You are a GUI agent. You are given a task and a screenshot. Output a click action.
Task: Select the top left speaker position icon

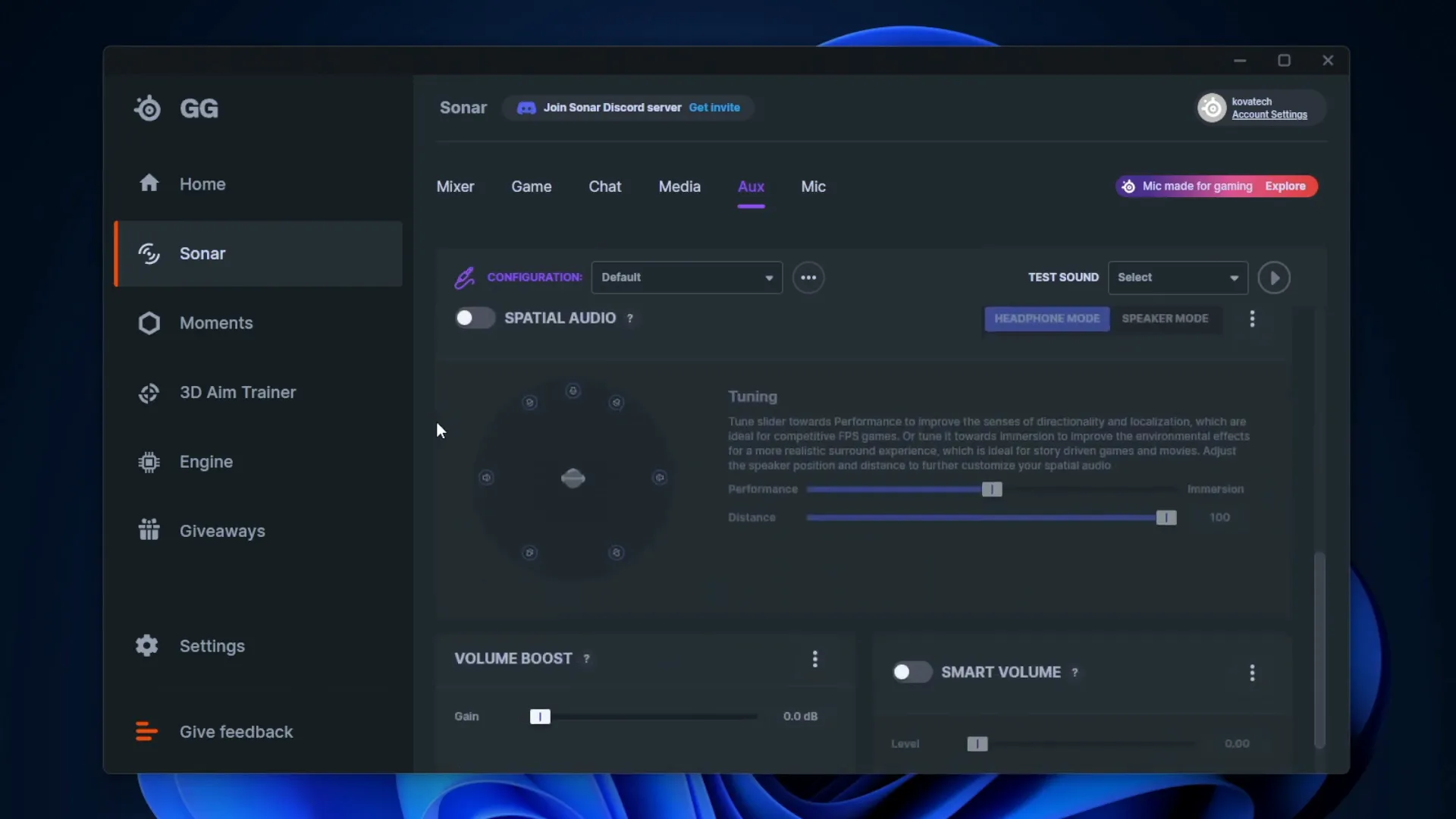(530, 403)
